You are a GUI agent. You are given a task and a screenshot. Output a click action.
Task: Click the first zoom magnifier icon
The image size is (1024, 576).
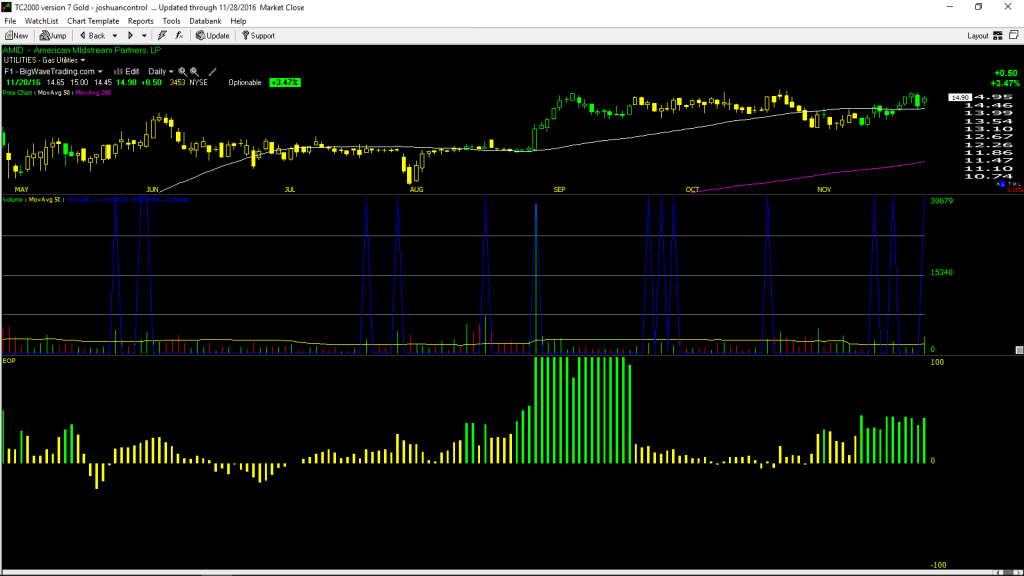(183, 71)
